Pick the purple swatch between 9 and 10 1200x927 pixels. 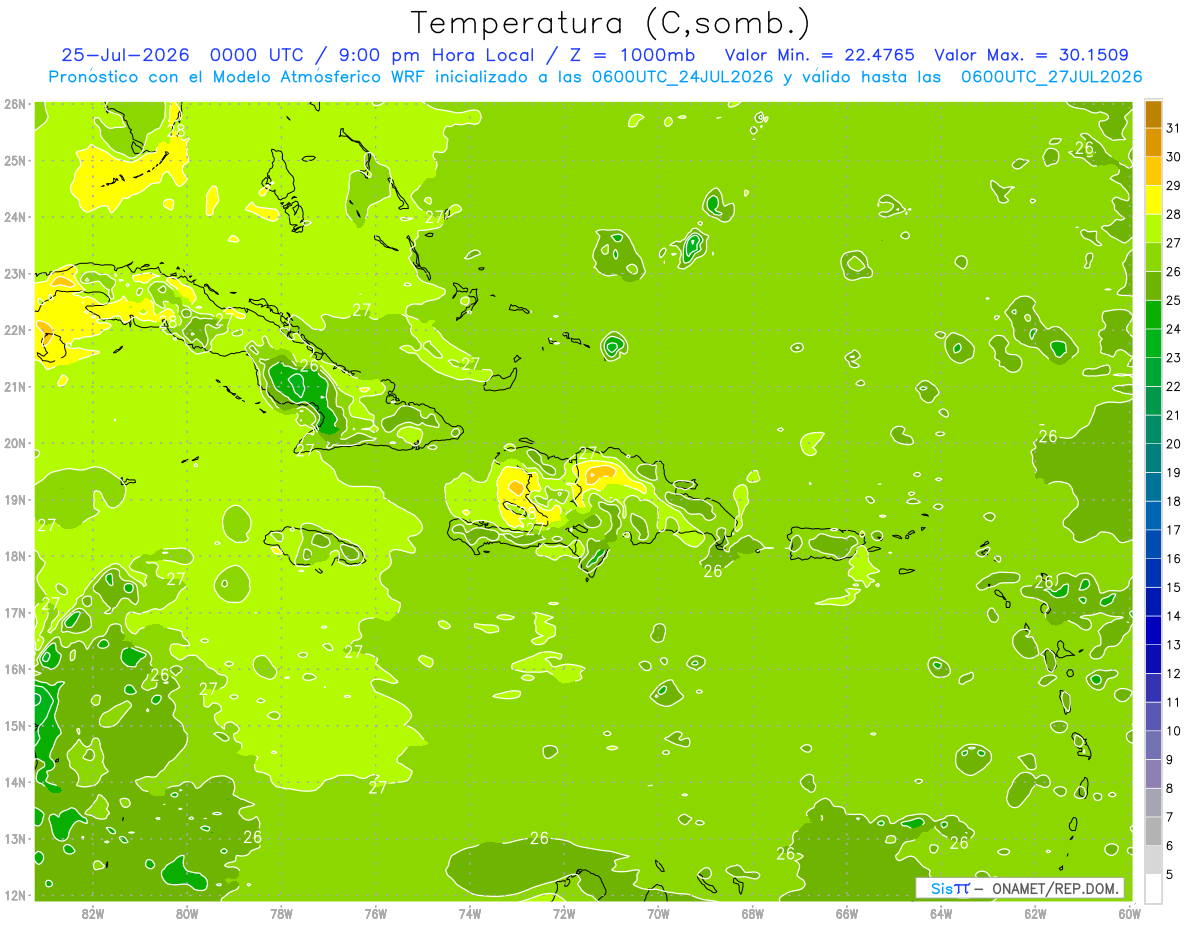pyautogui.click(x=1153, y=745)
